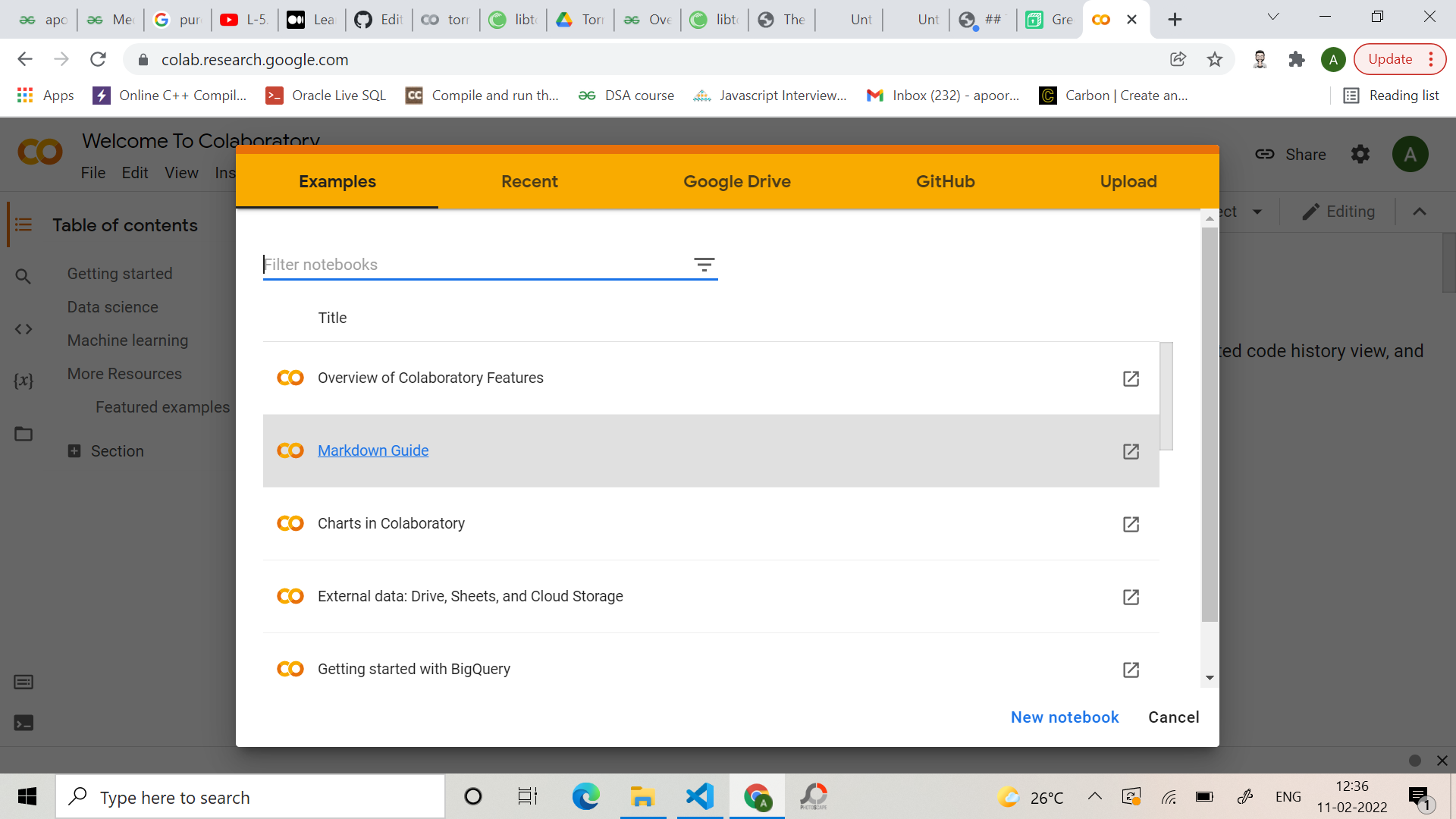Viewport: 1456px width, 819px height.
Task: Open the Chrome extensions puzzle icon
Action: [1297, 59]
